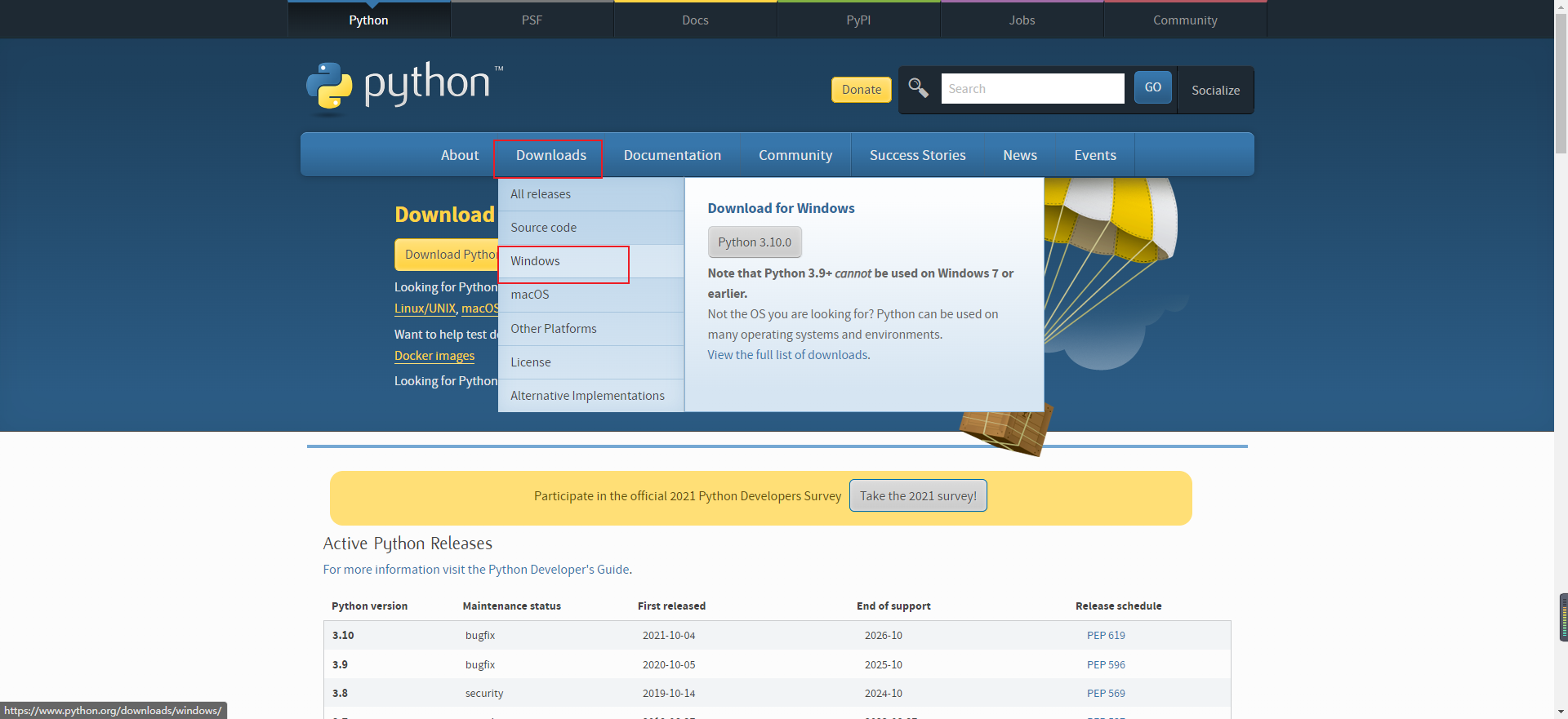
Task: Select Alternative Implementations menu entry
Action: pyautogui.click(x=590, y=396)
